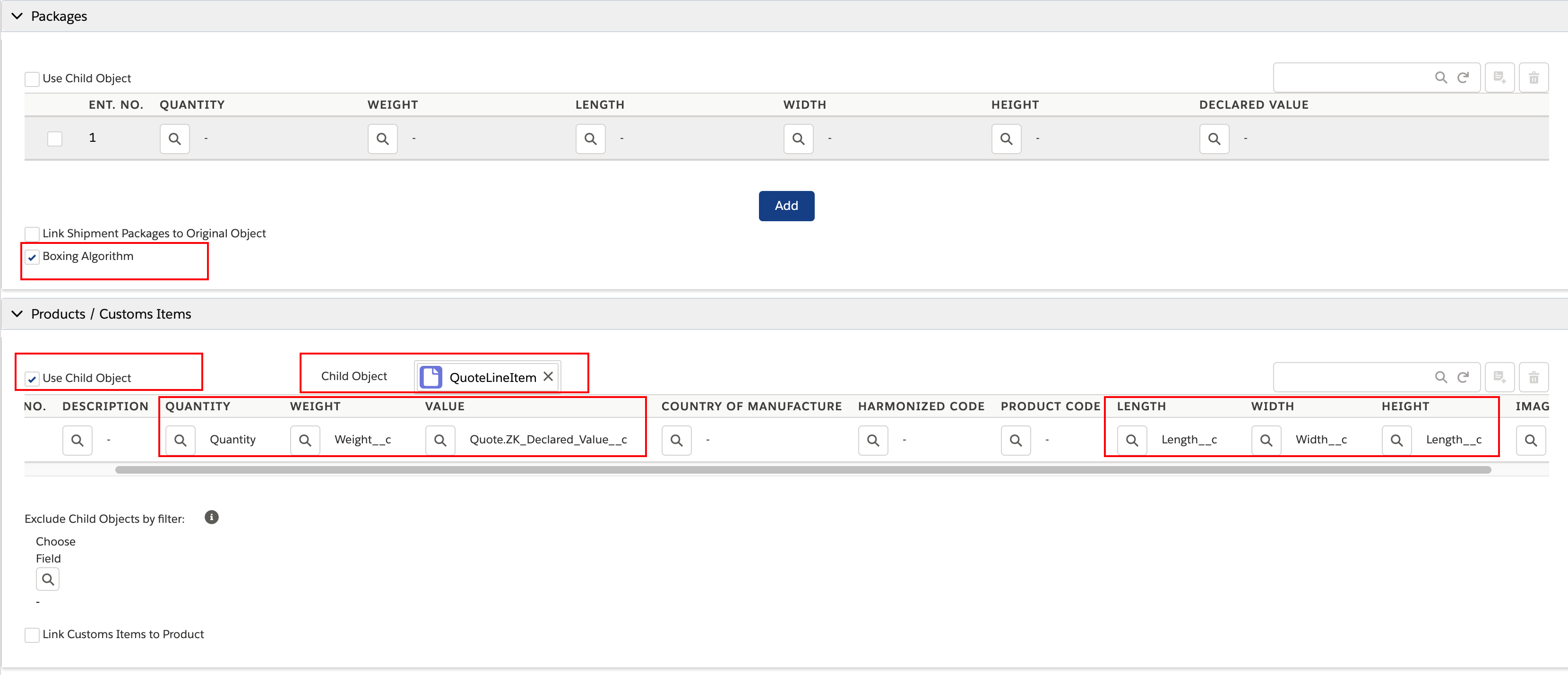The image size is (1568, 675).
Task: Click the HARMONIZED CODE column header
Action: pyautogui.click(x=921, y=406)
